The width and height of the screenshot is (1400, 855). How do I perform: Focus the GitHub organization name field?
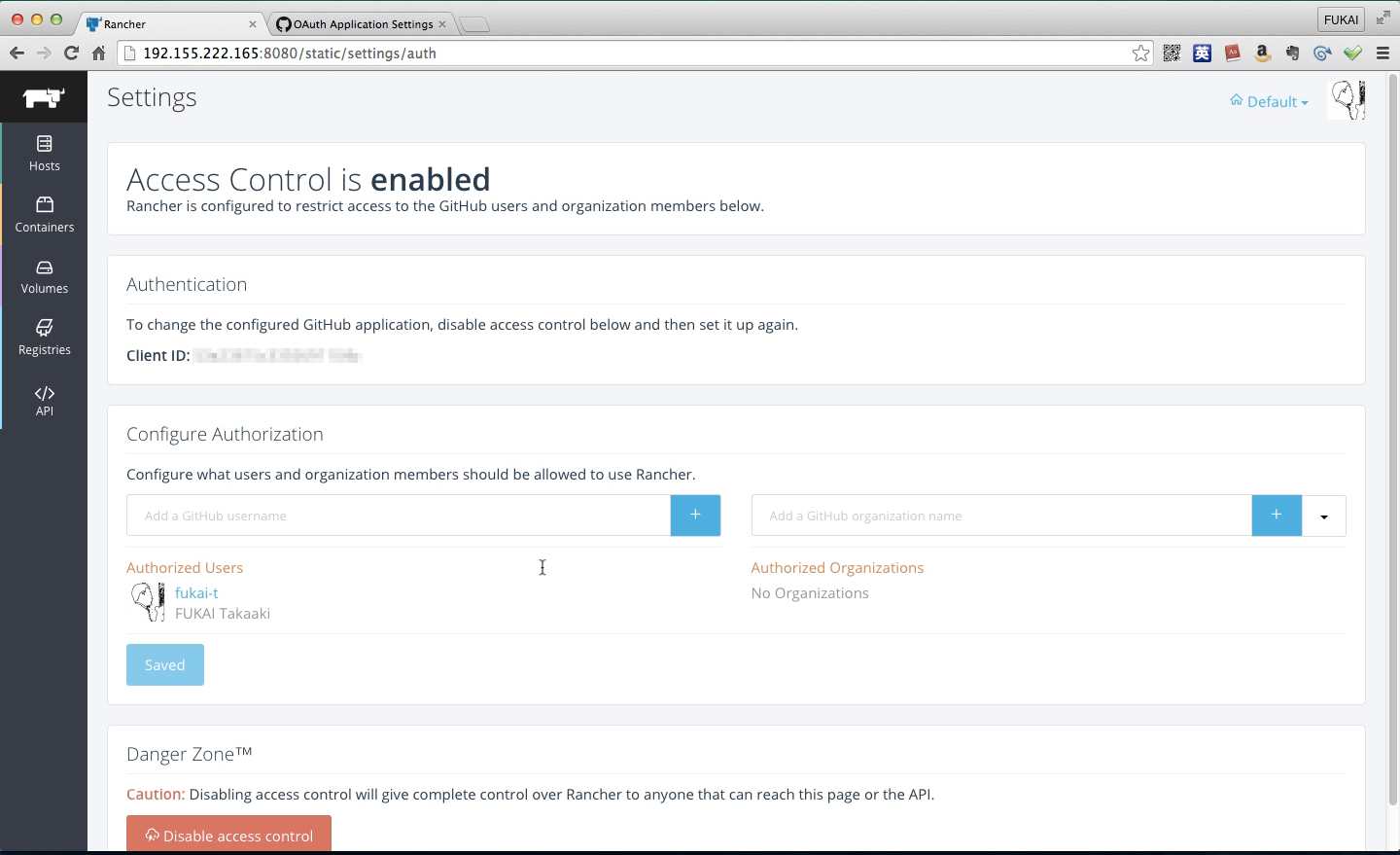point(1001,516)
